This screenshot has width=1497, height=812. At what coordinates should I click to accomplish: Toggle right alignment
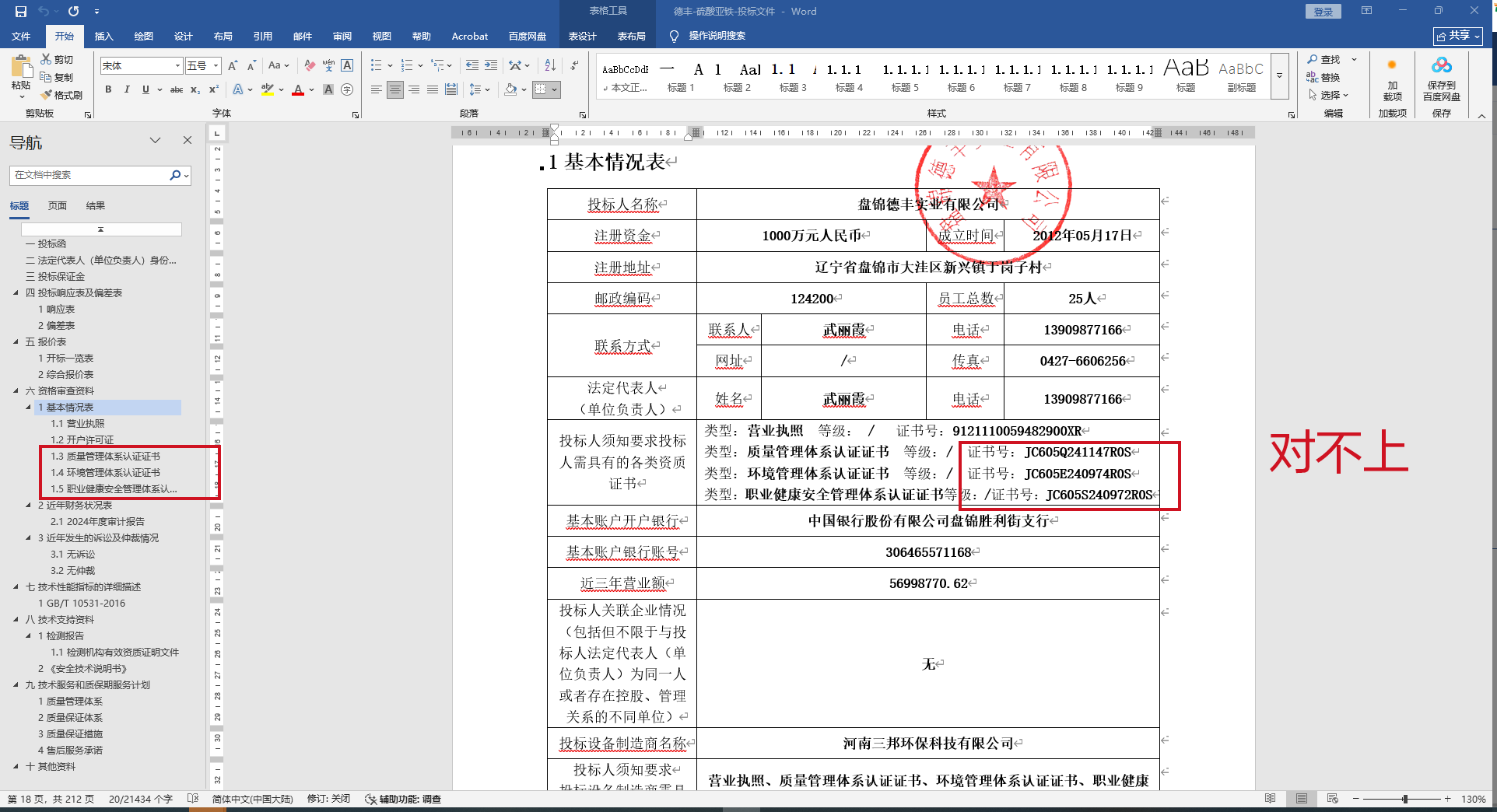click(x=414, y=89)
